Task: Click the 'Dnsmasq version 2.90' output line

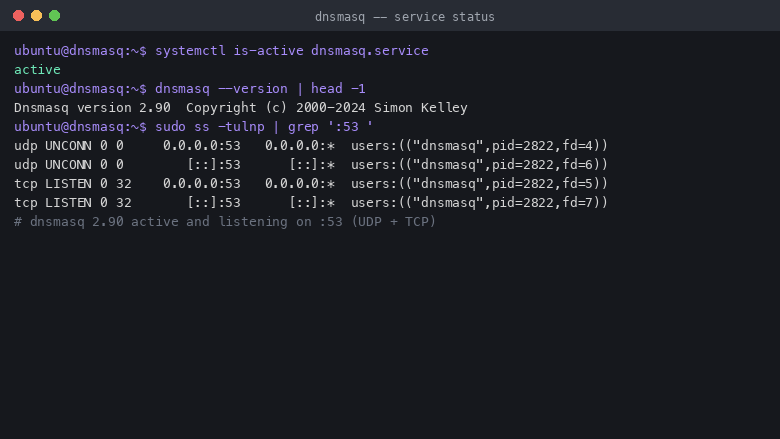Action: pyautogui.click(x=241, y=108)
